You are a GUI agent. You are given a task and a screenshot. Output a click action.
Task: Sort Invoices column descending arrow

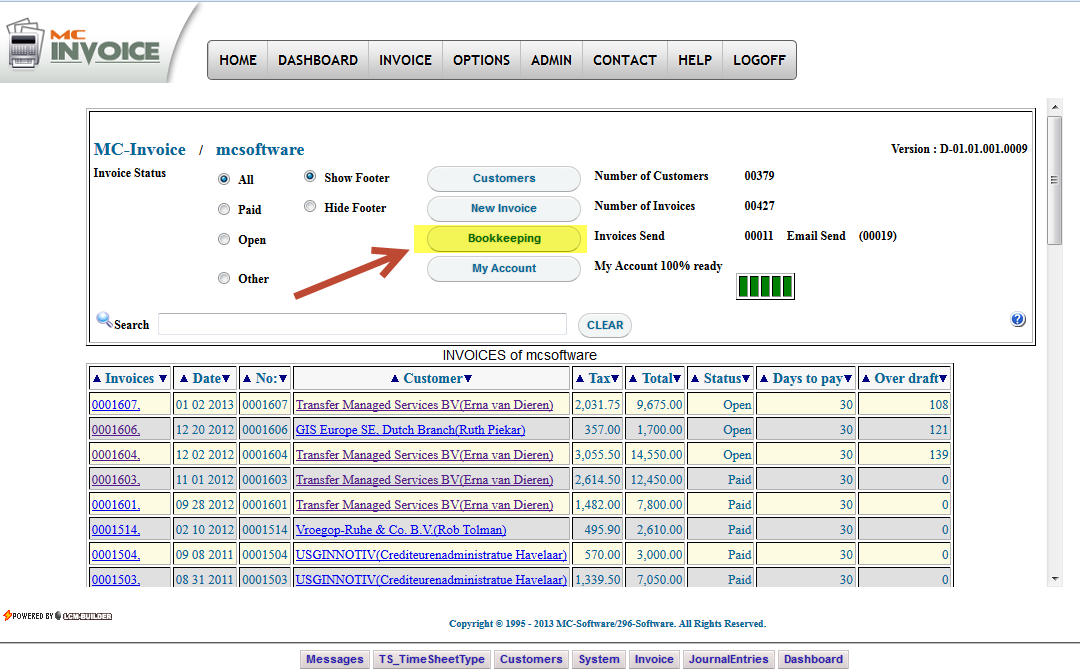tap(163, 379)
